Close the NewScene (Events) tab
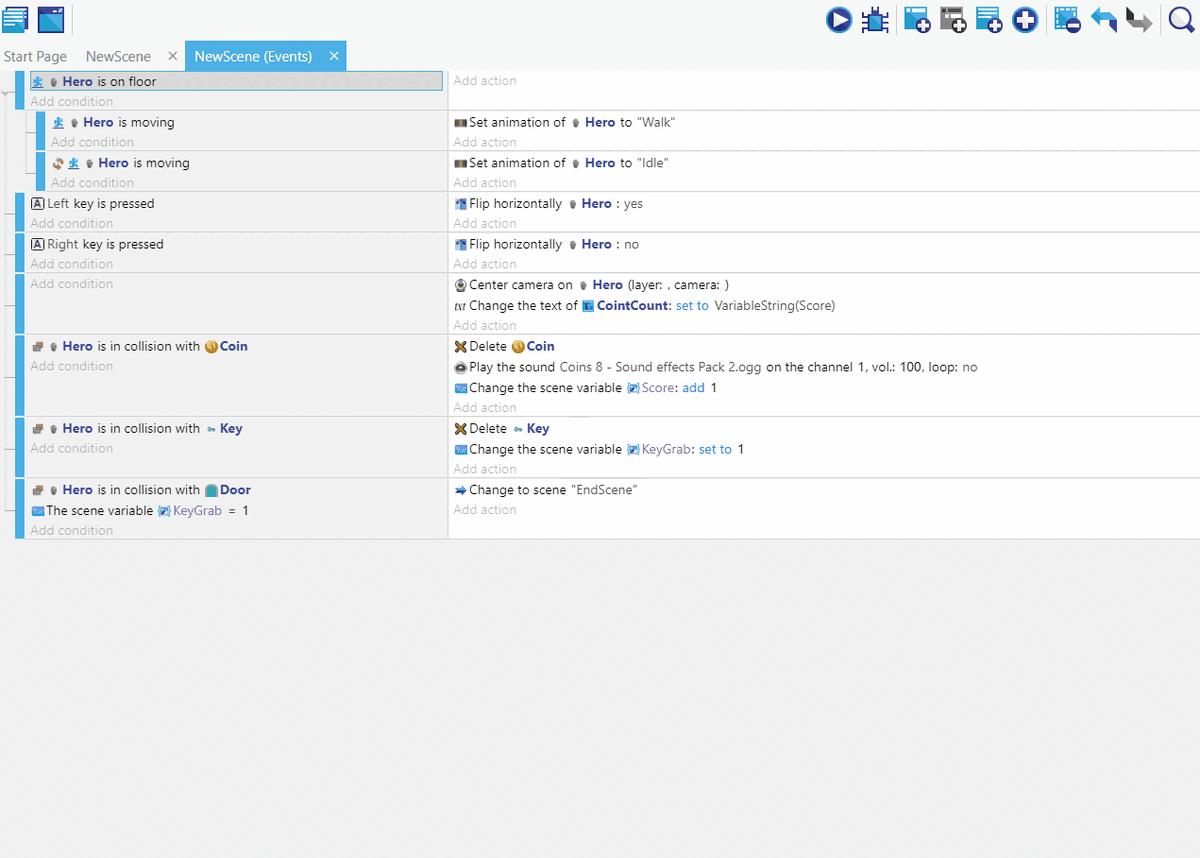 coord(334,57)
